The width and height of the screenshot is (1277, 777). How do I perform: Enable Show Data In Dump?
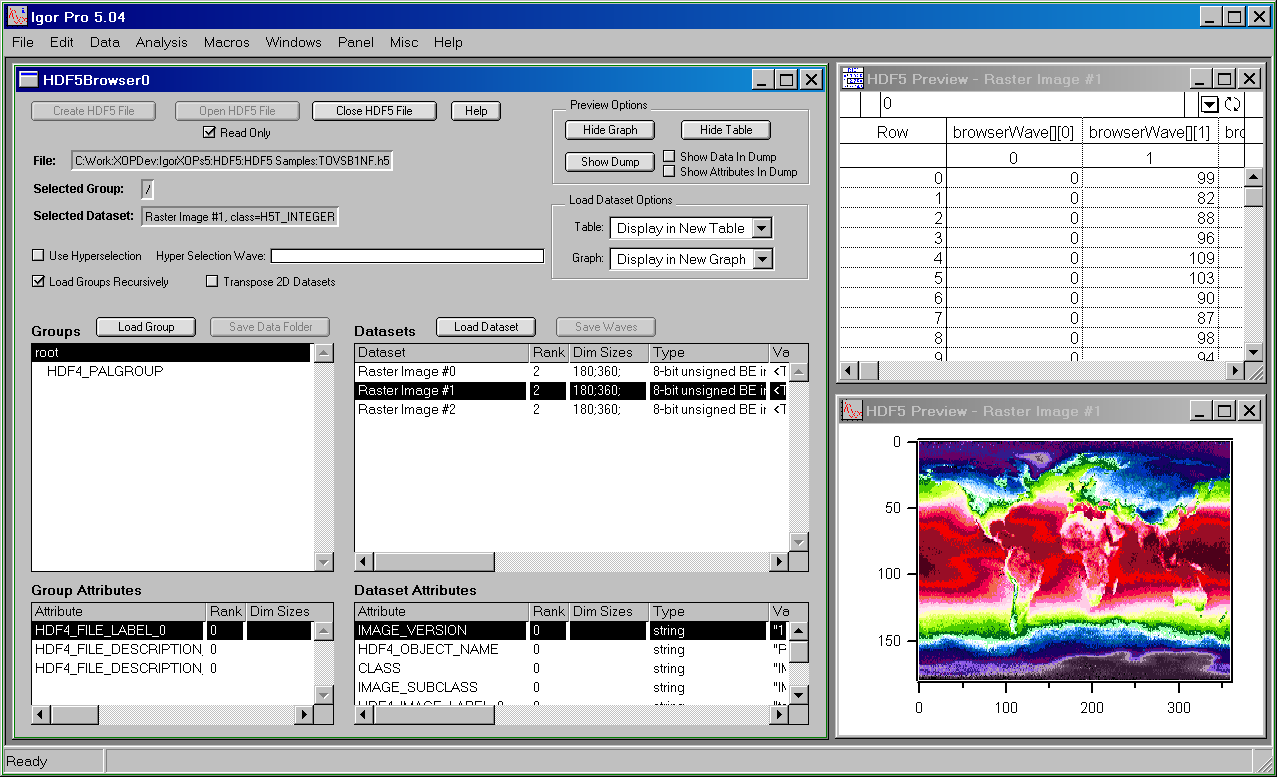[x=669, y=156]
